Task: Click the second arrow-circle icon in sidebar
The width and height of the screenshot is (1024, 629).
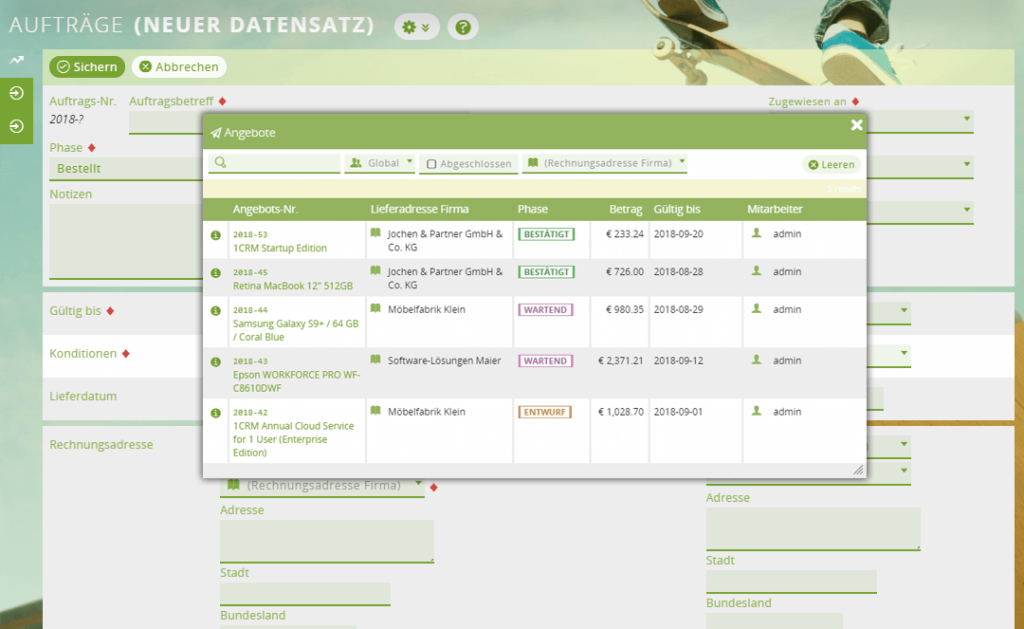Action: click(x=16, y=126)
